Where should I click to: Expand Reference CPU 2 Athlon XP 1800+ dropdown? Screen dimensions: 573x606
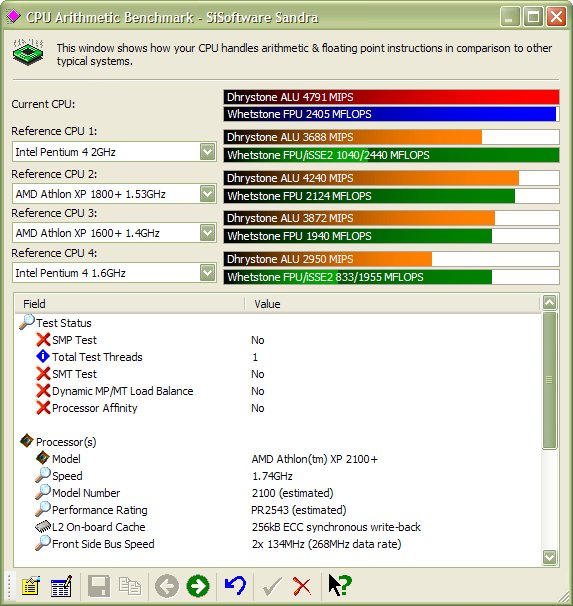[x=208, y=194]
